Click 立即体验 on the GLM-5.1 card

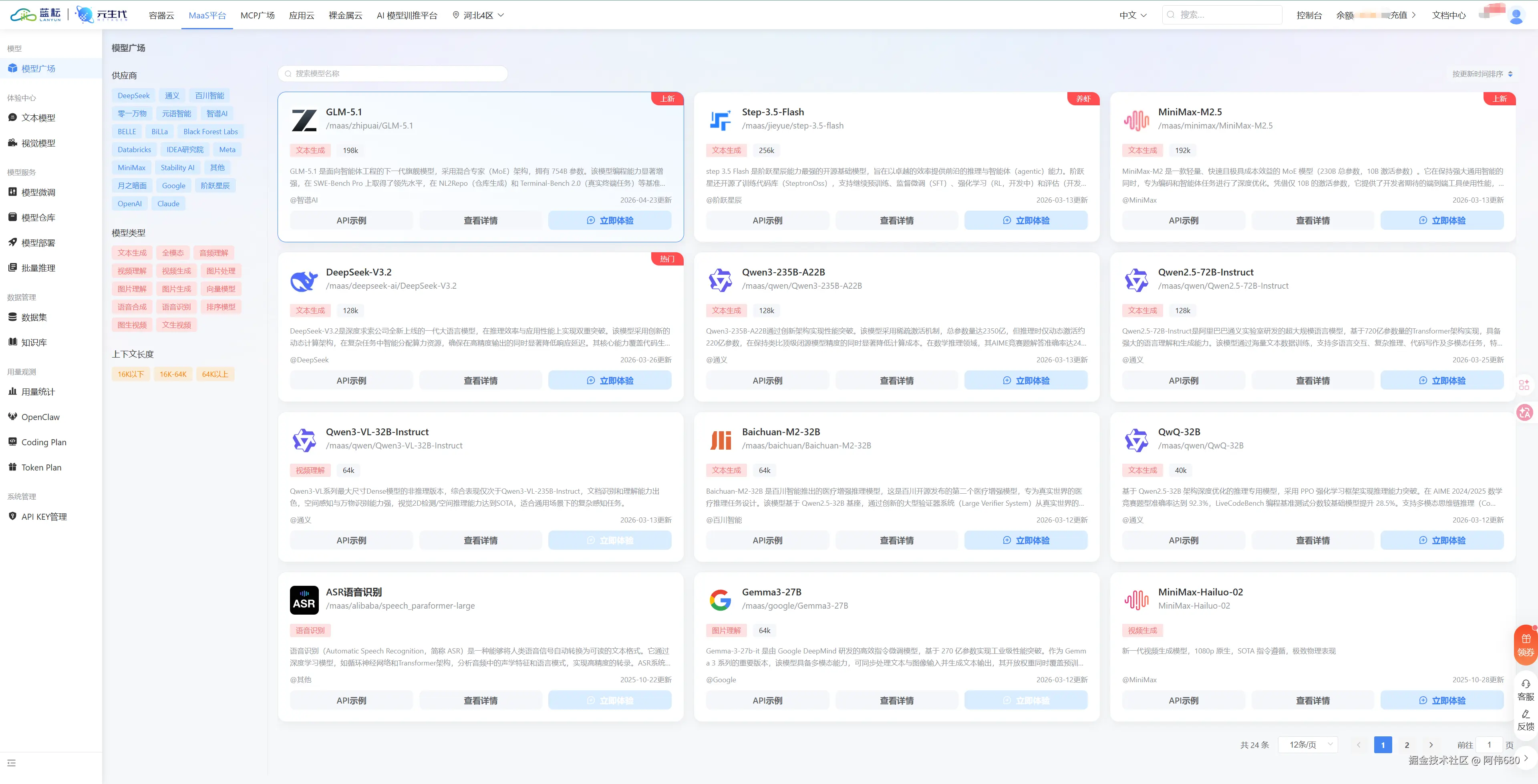pyautogui.click(x=610, y=220)
